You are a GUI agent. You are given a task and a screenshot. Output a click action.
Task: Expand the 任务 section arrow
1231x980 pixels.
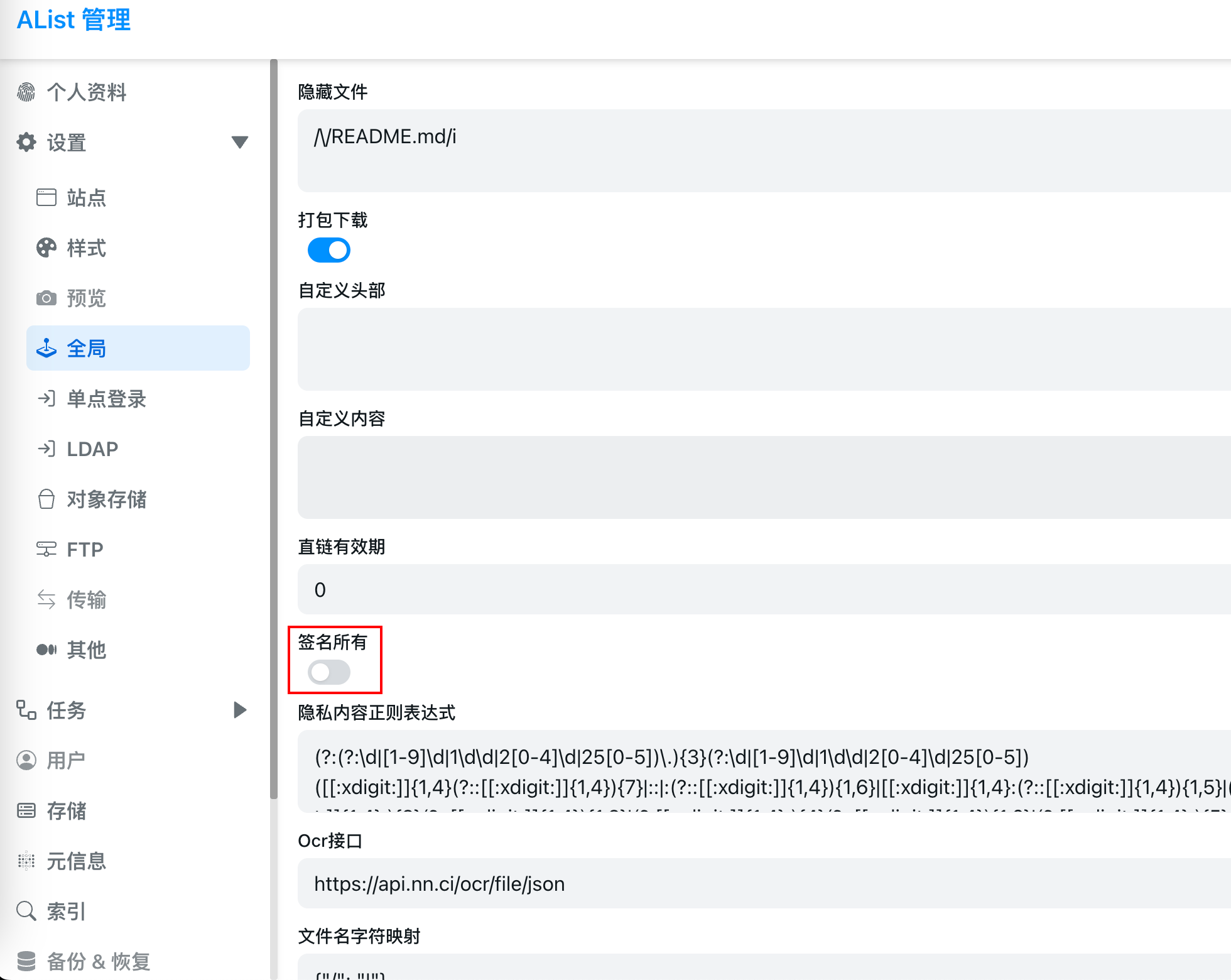tap(240, 710)
